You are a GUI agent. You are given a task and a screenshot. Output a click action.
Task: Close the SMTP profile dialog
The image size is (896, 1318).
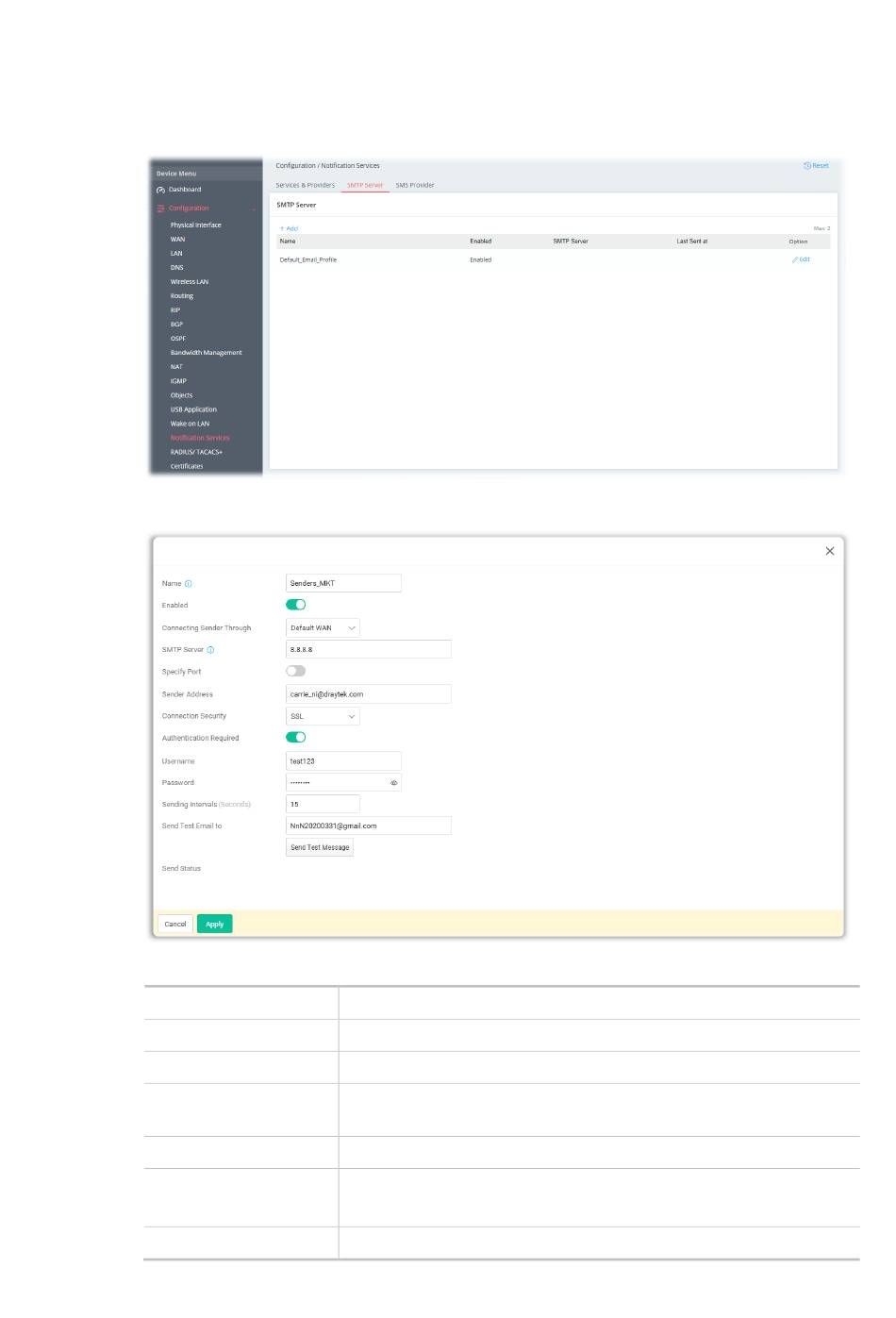(830, 551)
